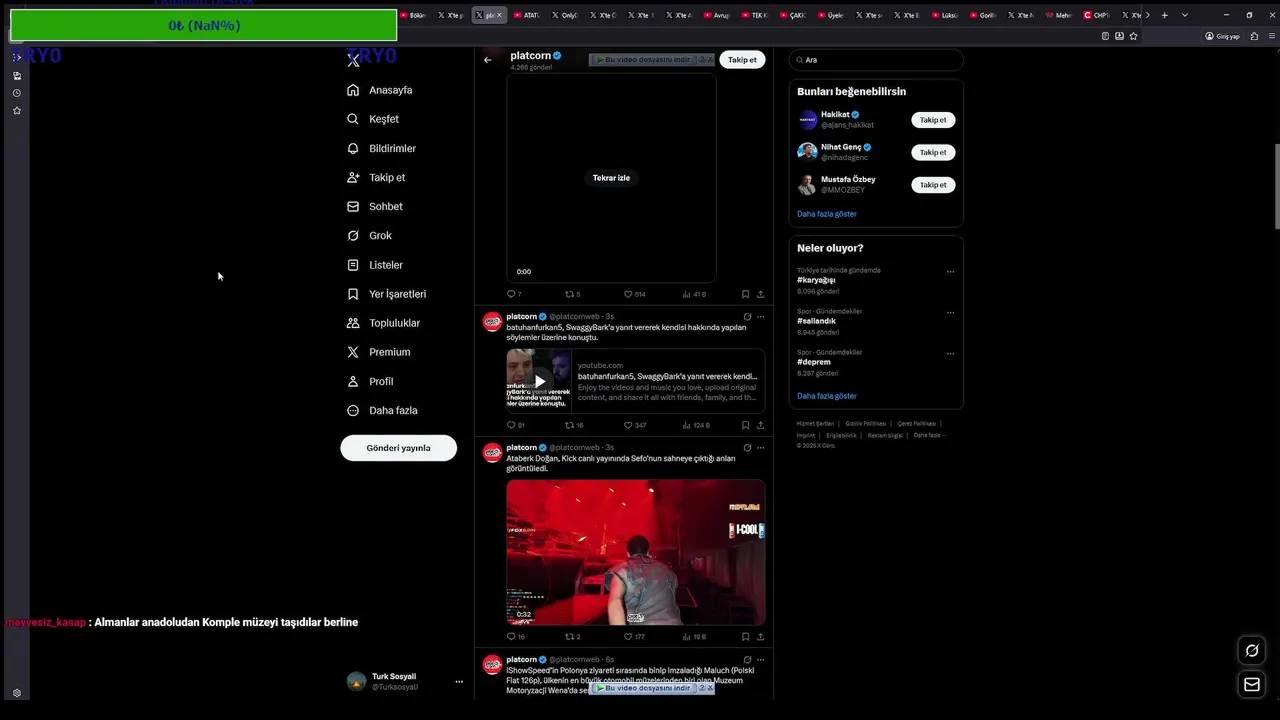This screenshot has width=1280, height=720.
Task: Open a new browser tab with plus
Action: [x=1164, y=15]
